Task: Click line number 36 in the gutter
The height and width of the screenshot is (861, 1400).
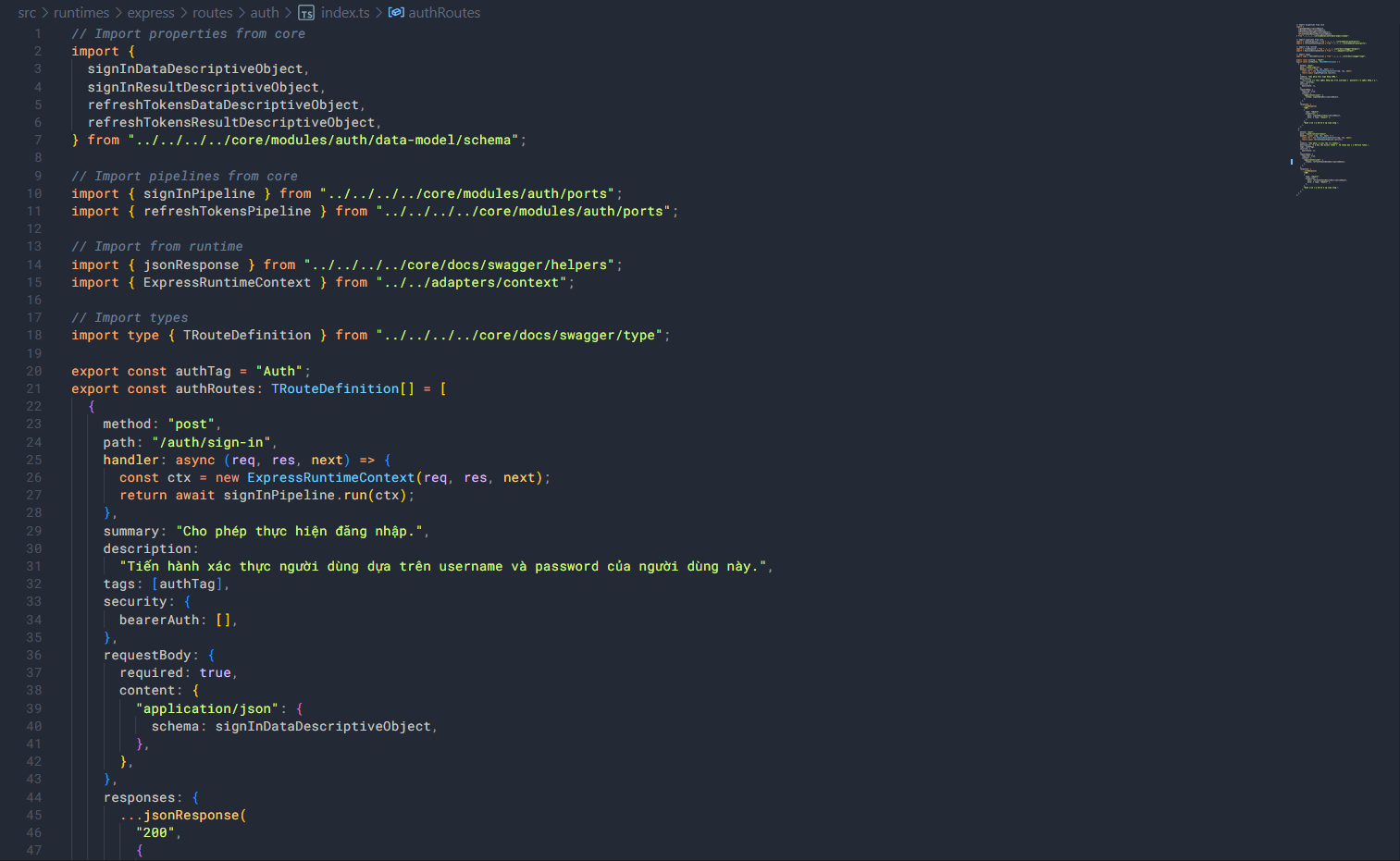Action: 33,656
